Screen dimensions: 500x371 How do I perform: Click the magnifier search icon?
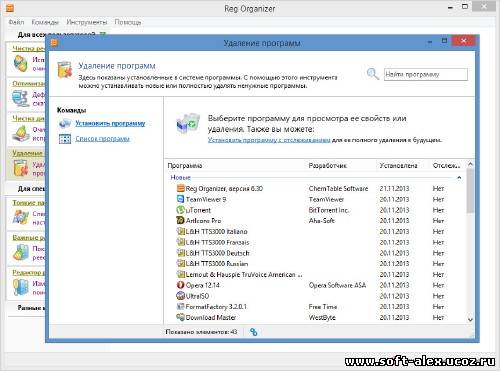(x=373, y=74)
